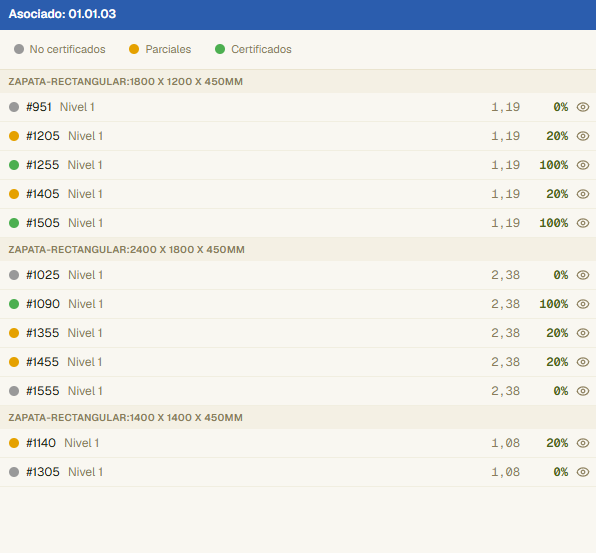The image size is (596, 553).
Task: Click the 1,08 quantity in row #1305
Action: (x=506, y=472)
